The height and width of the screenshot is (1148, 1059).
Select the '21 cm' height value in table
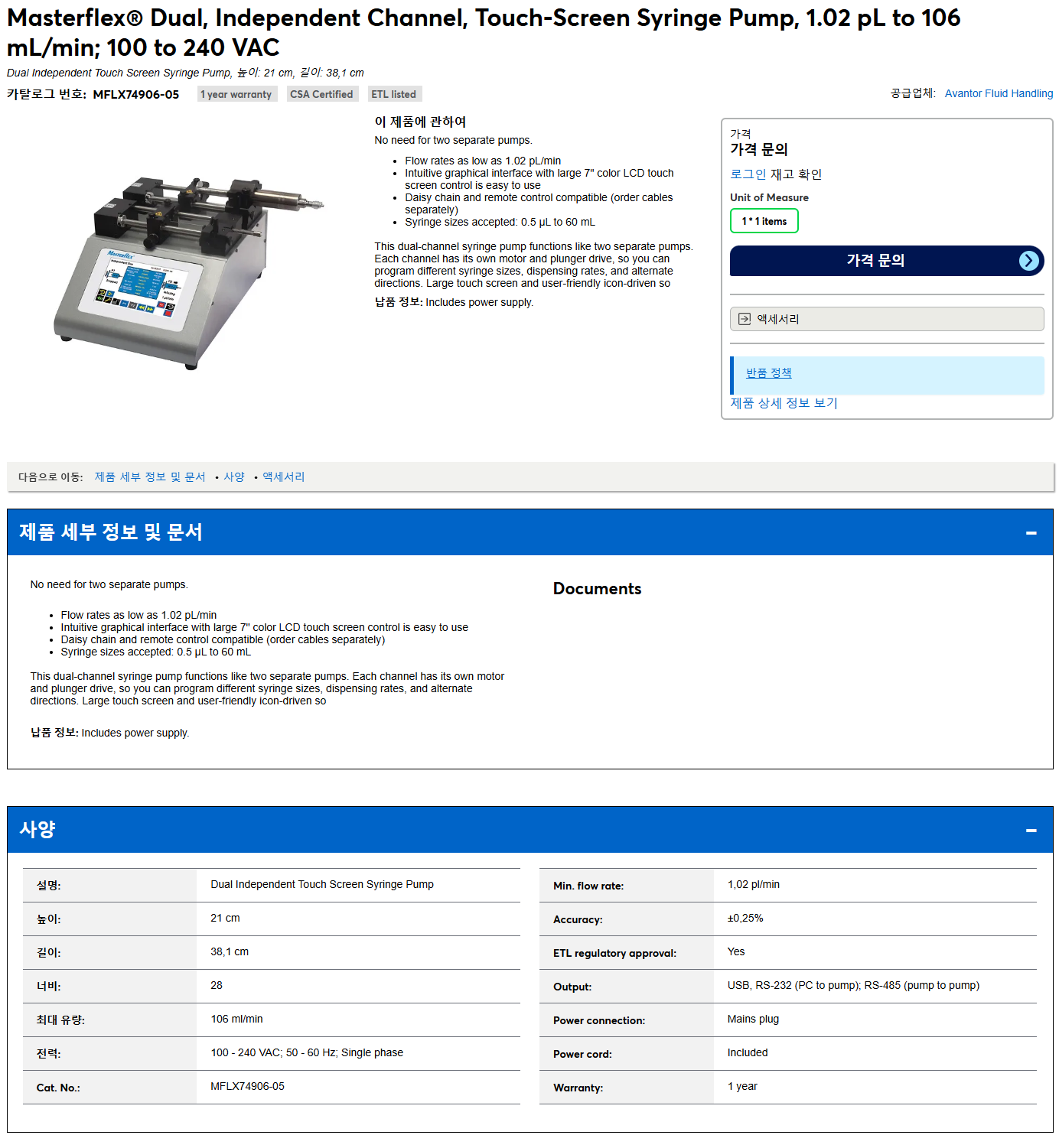tap(226, 918)
